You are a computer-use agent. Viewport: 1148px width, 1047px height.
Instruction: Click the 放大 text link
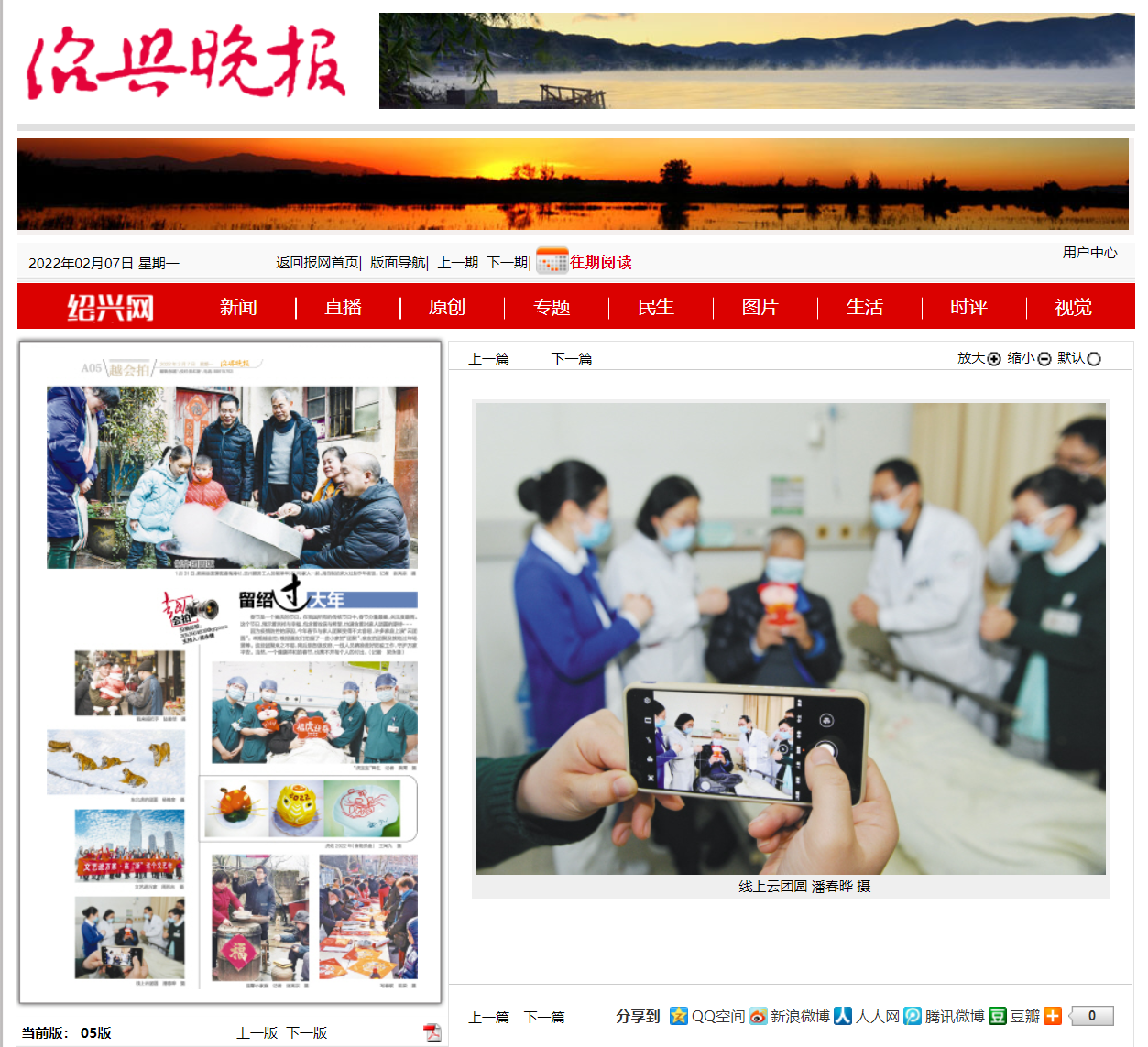(x=971, y=358)
